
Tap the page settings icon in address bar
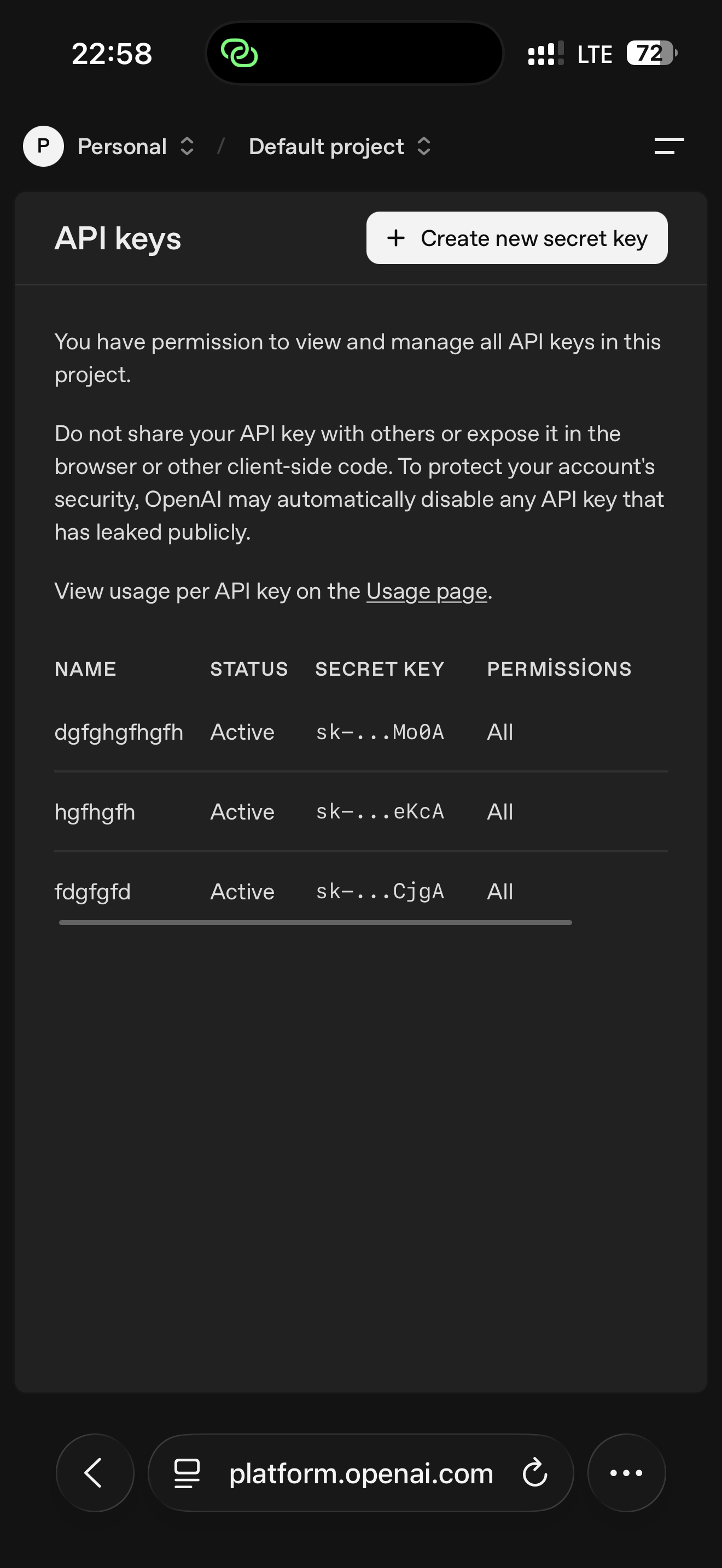tap(187, 1473)
